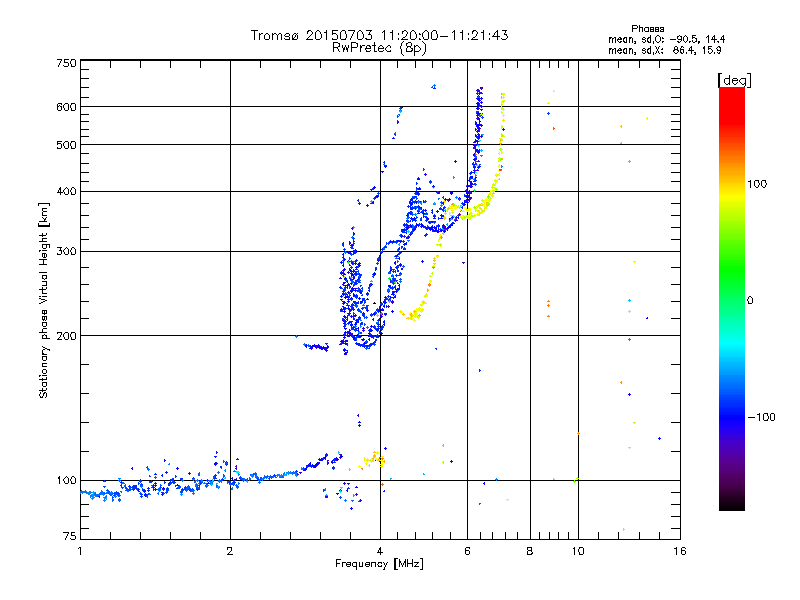Click the x-axis tick label '16'

(x=680, y=551)
